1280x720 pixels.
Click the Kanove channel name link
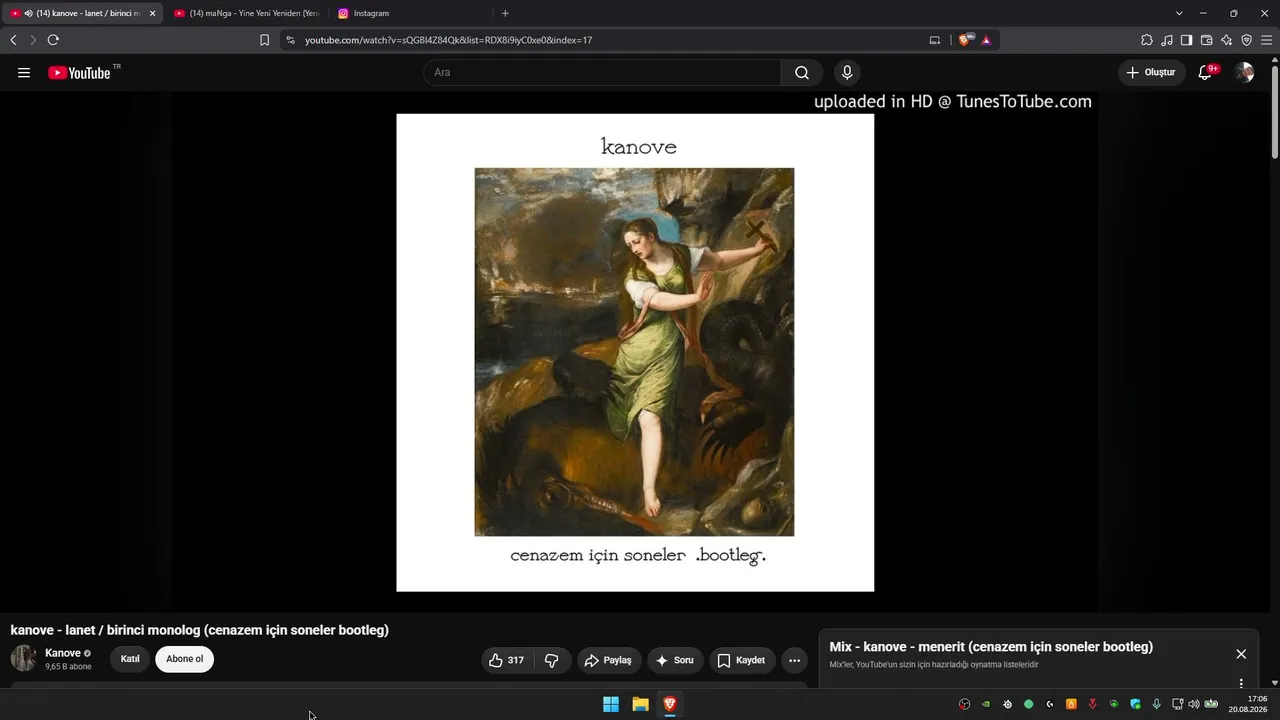(63, 653)
